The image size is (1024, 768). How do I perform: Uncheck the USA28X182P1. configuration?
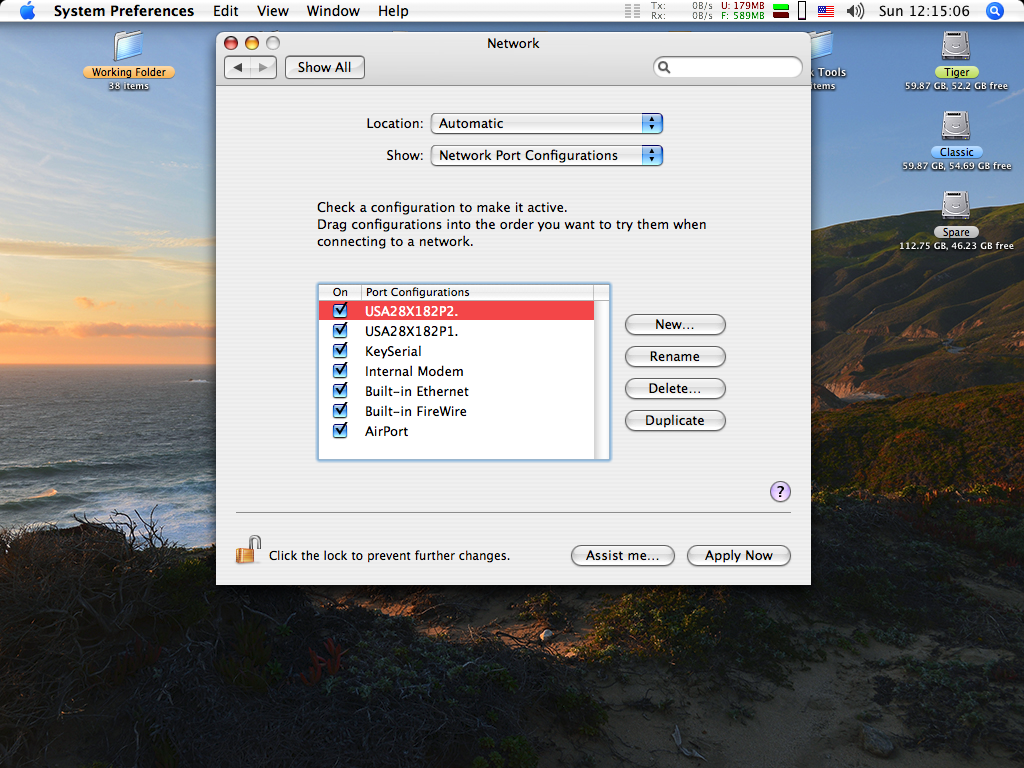click(340, 330)
